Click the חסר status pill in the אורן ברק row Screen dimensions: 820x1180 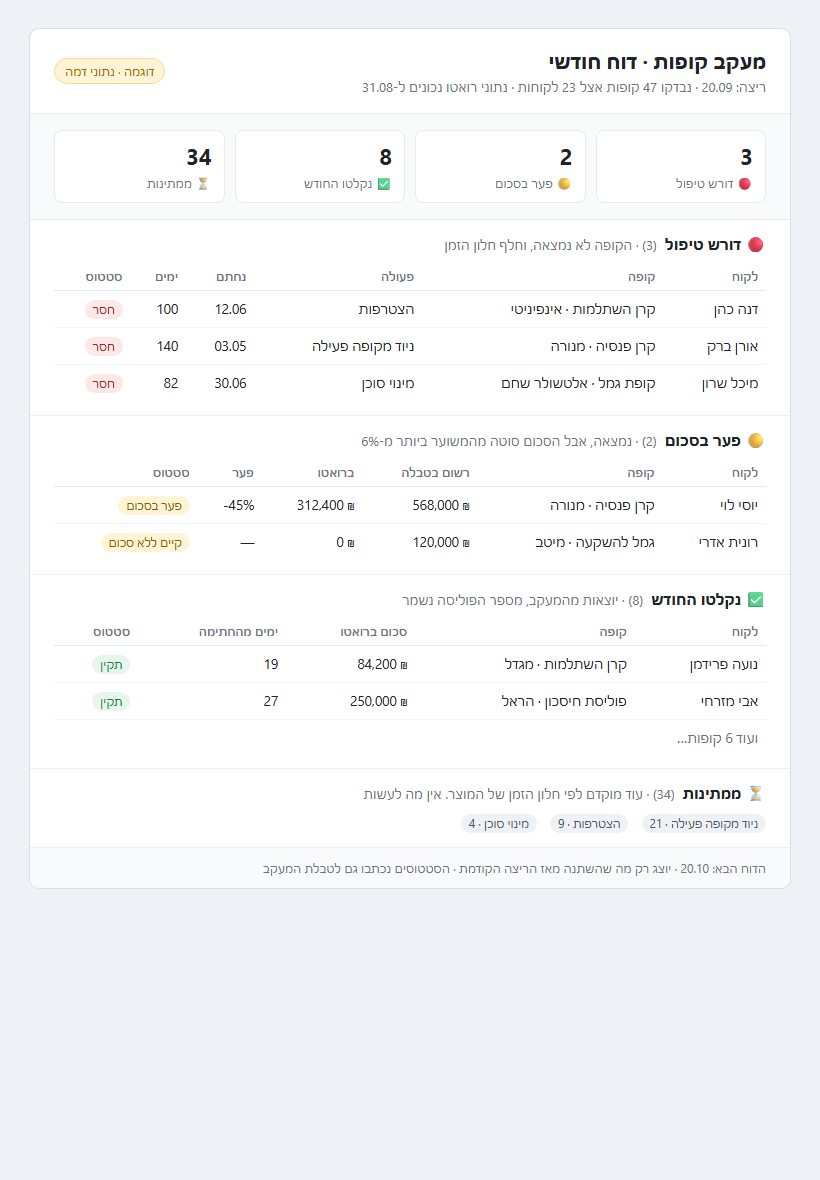pos(104,346)
